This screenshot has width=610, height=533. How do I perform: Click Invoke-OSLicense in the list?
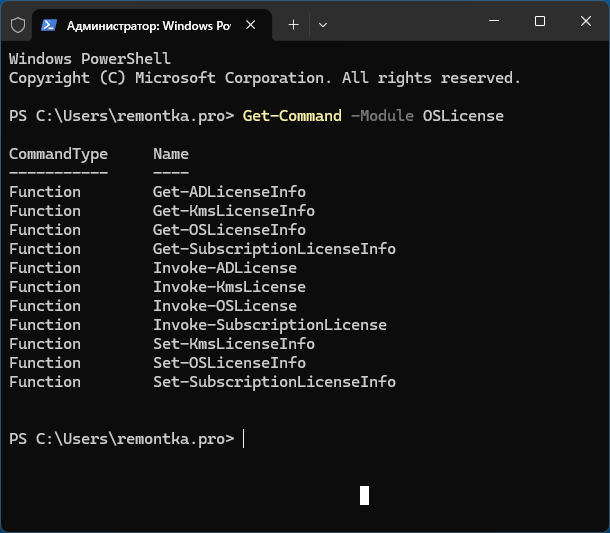[225, 306]
